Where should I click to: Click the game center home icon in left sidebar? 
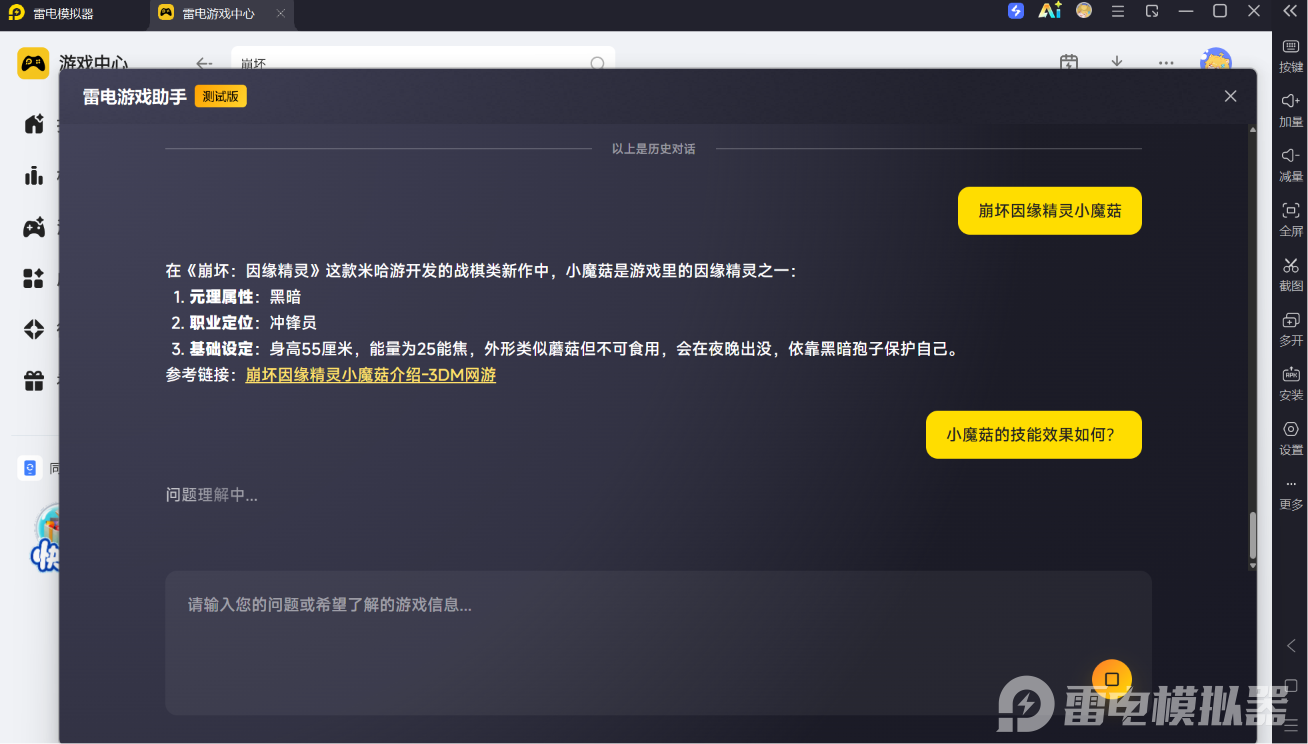coord(34,124)
